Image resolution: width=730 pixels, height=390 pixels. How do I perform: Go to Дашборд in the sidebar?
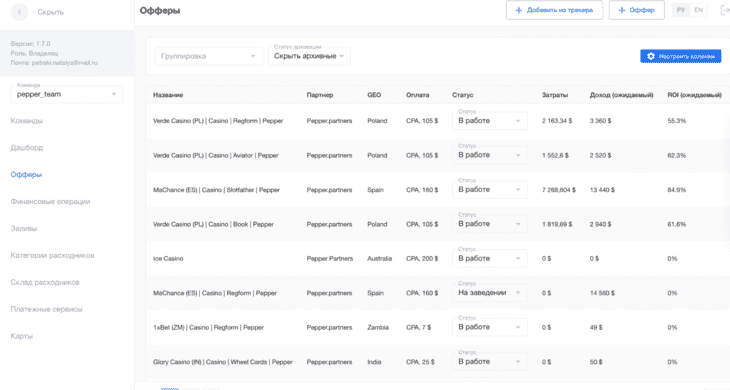coord(27,148)
